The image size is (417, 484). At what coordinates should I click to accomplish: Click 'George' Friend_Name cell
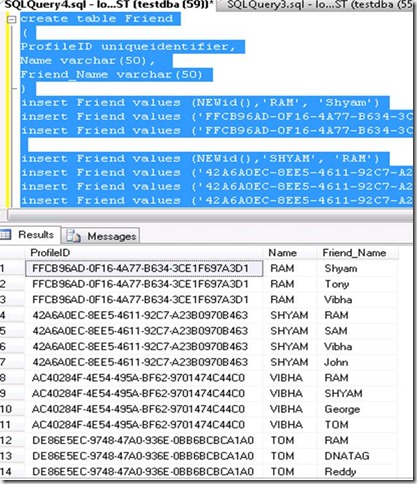click(357, 409)
